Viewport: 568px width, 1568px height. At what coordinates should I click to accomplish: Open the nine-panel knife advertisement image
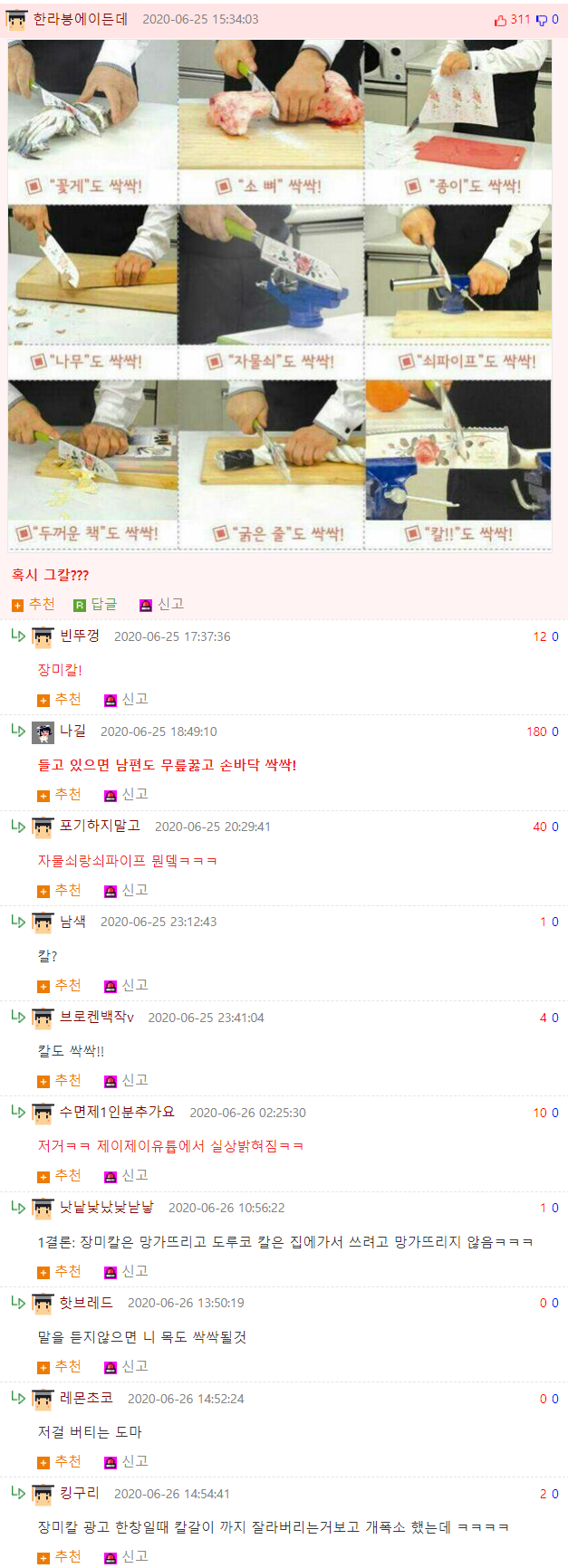[280, 294]
